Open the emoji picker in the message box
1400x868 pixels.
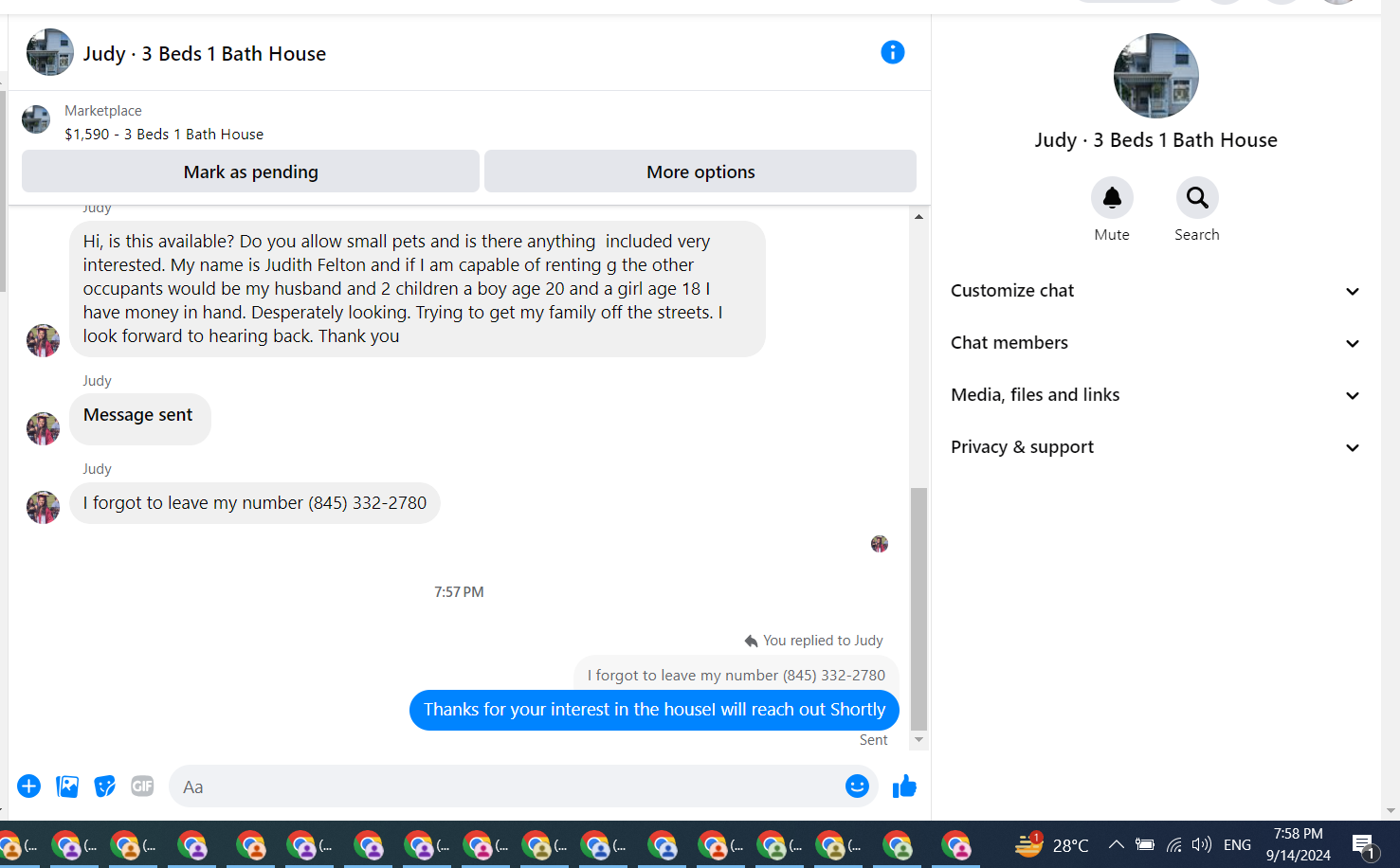pos(857,786)
